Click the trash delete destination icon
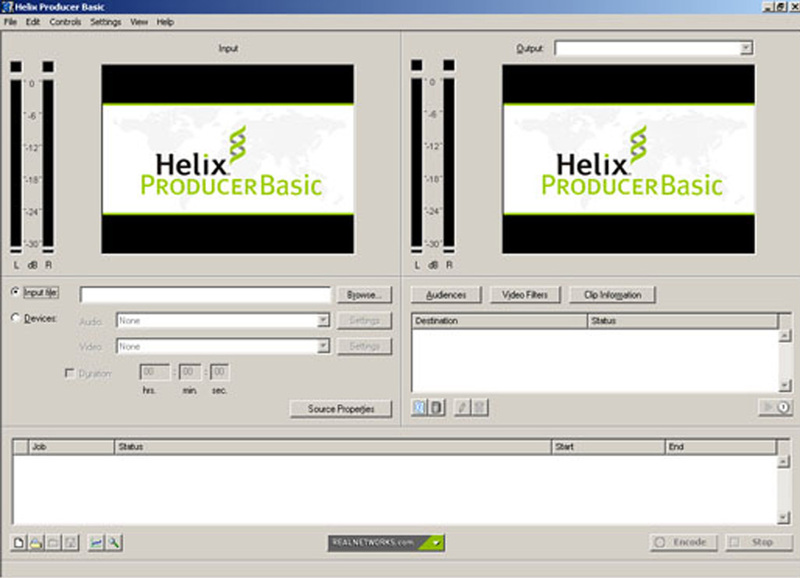800x578 pixels. click(x=480, y=407)
